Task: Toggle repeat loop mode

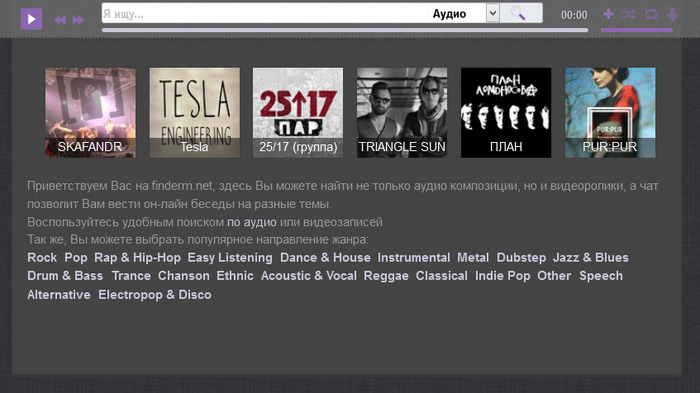Action: pos(651,14)
